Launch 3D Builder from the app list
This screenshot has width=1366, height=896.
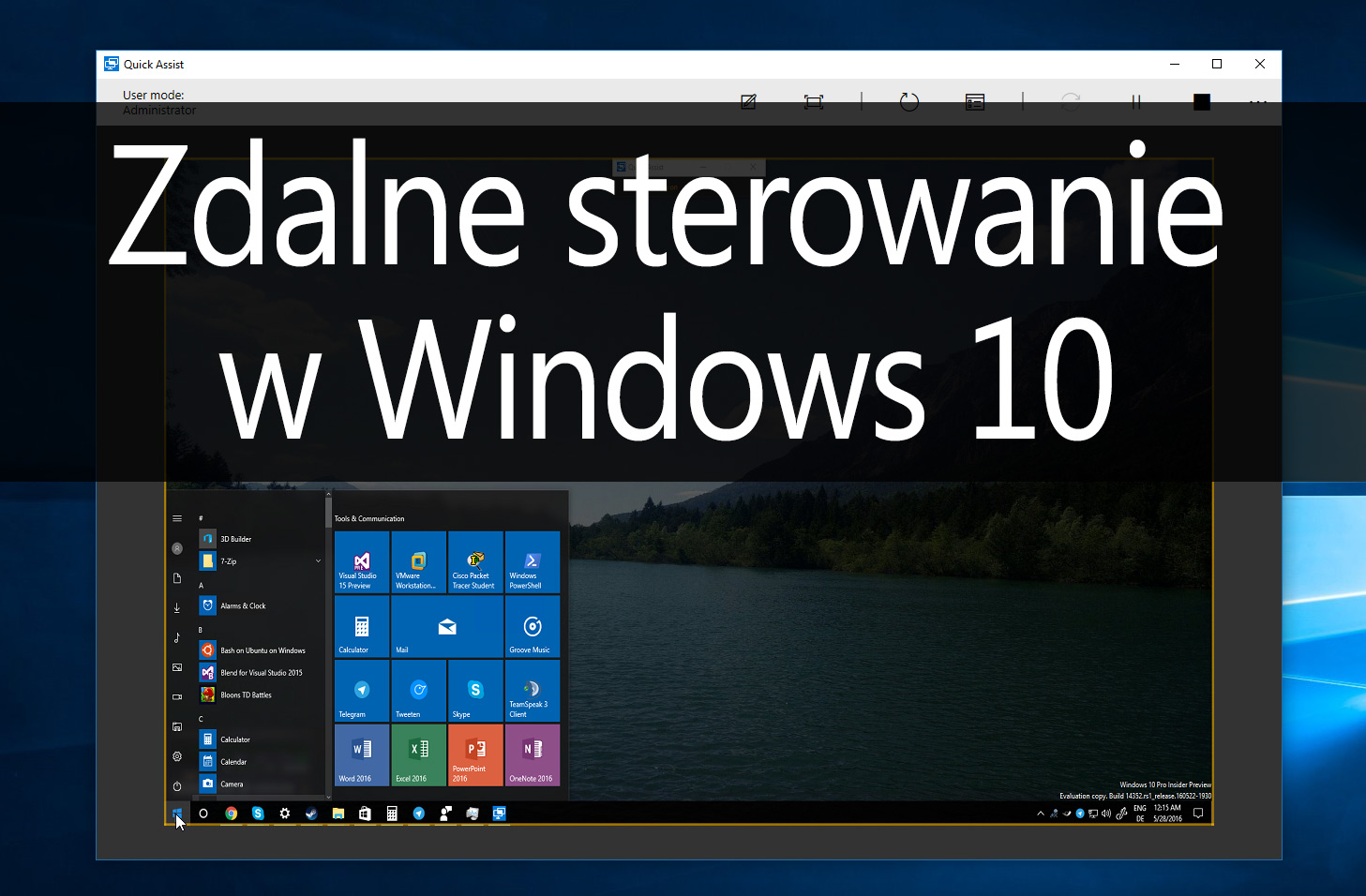pos(260,539)
